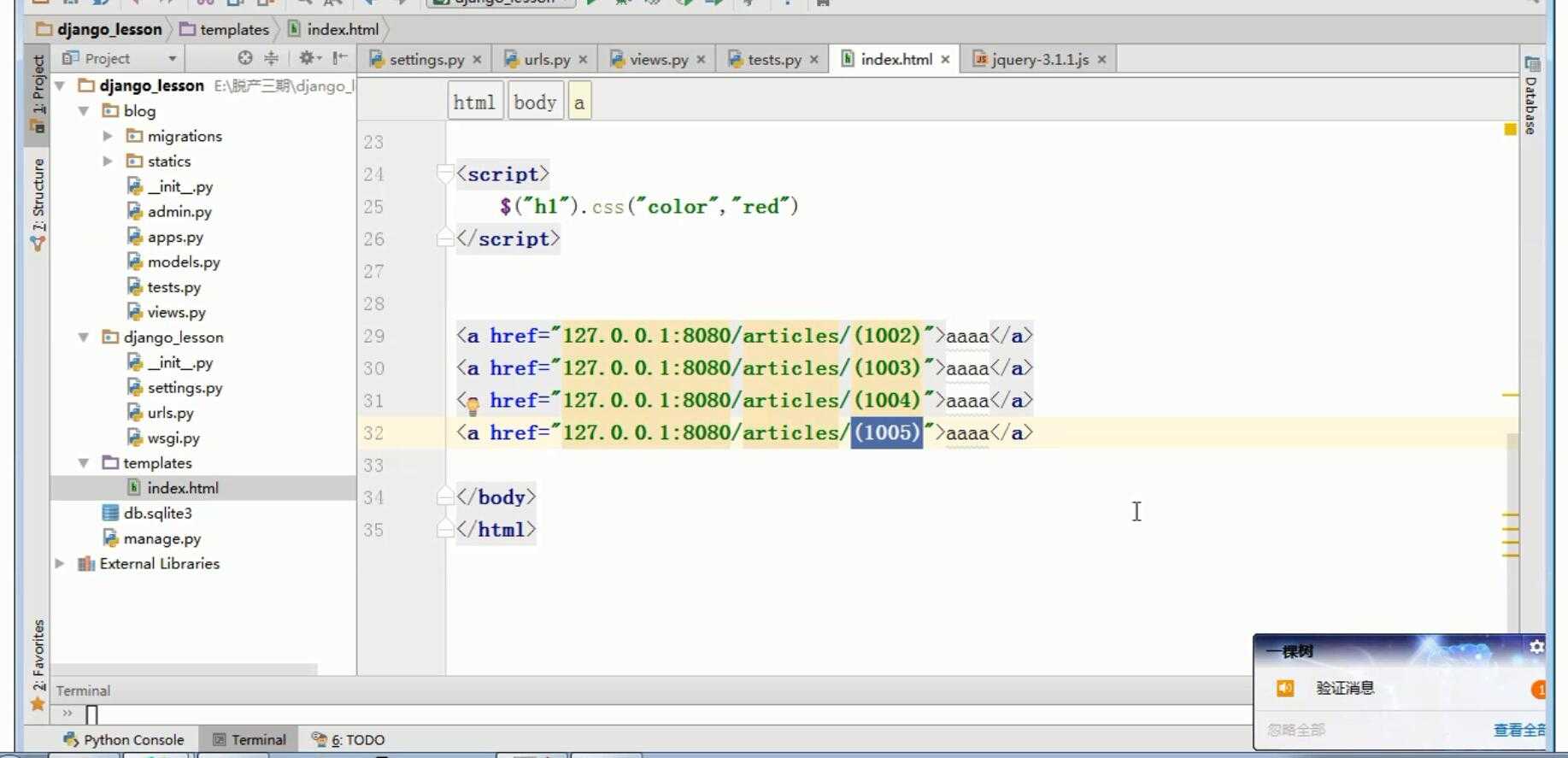This screenshot has height=758, width=1568.
Task: Collapse the templates folder
Action: pyautogui.click(x=84, y=463)
